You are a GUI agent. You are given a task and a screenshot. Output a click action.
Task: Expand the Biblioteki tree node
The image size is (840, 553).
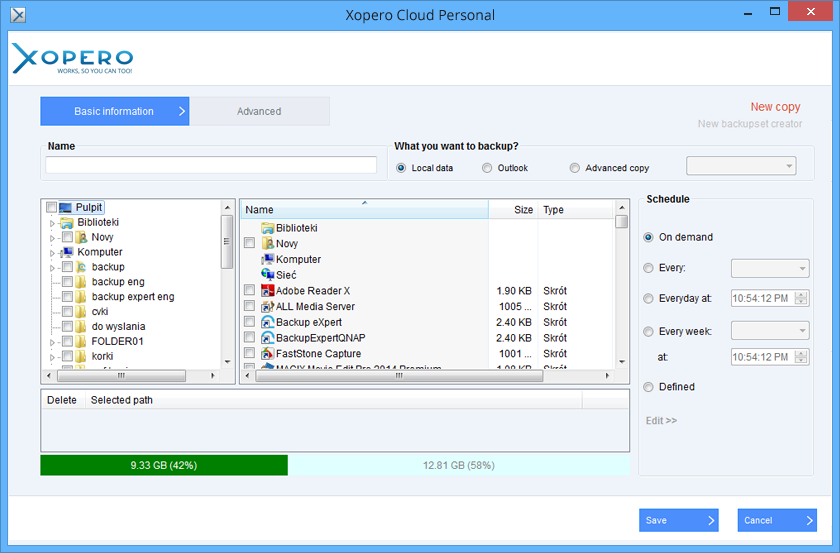52,223
